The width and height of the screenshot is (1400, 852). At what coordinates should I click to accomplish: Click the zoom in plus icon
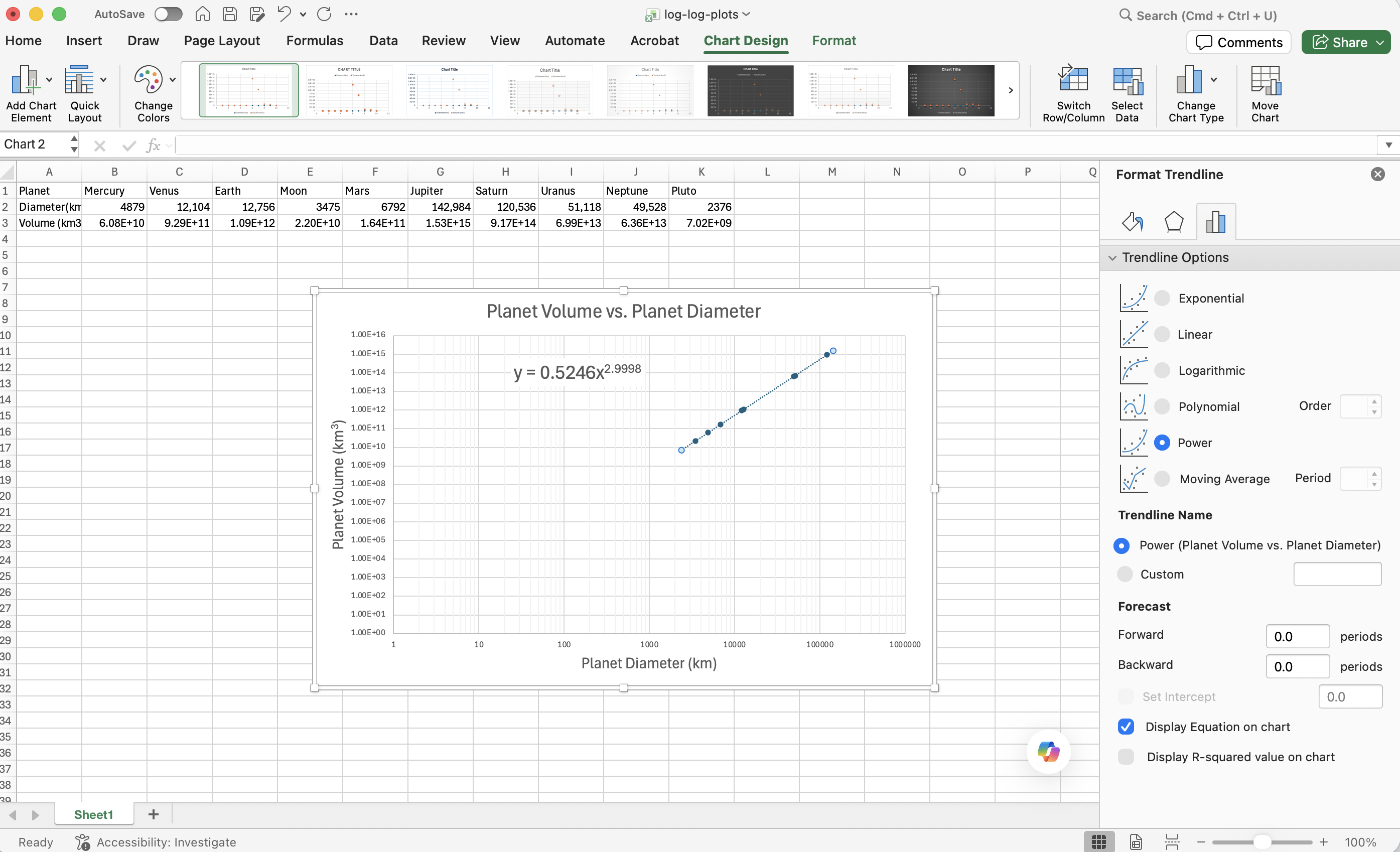point(1323,842)
